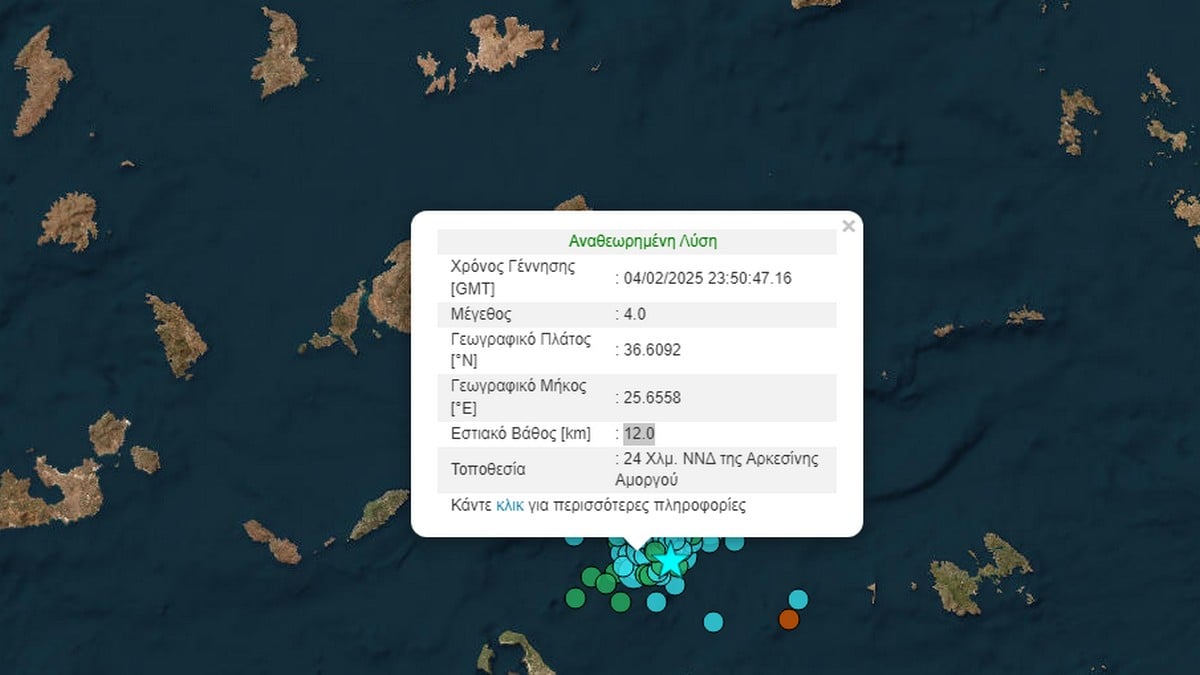Image resolution: width=1200 pixels, height=675 pixels.
Task: Click the lowest green marker in the cluster
Action: click(x=620, y=601)
